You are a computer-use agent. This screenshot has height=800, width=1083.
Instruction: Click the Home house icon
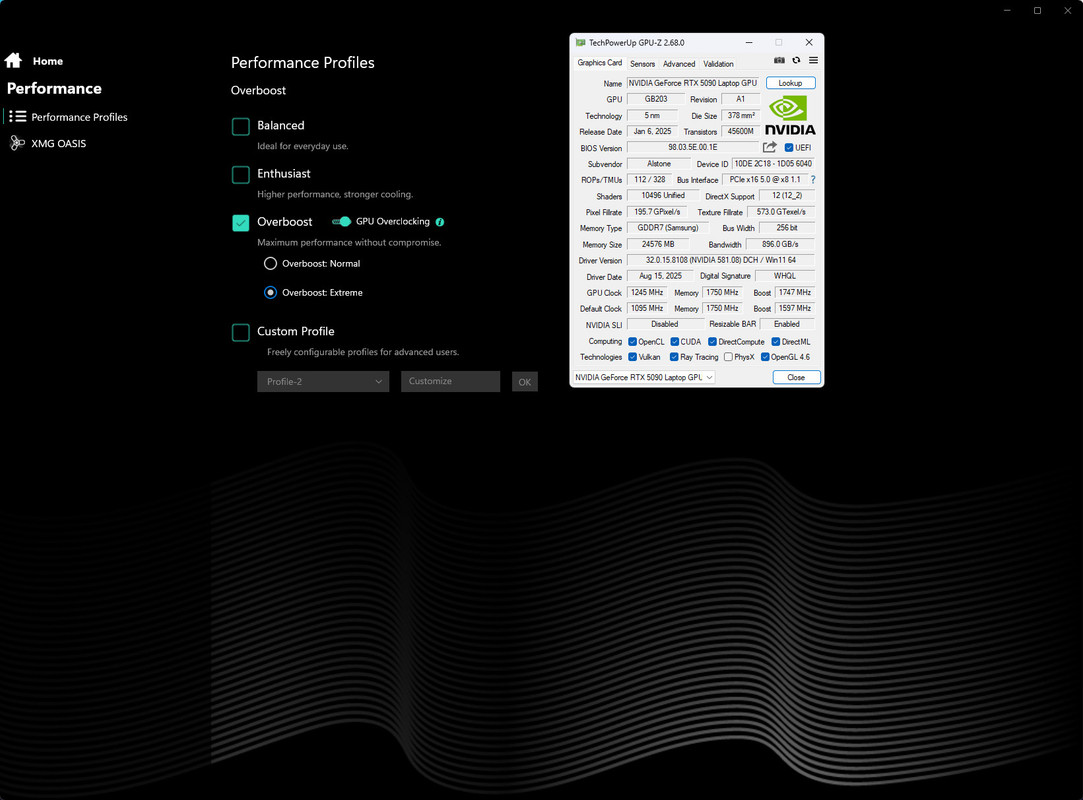[13, 61]
